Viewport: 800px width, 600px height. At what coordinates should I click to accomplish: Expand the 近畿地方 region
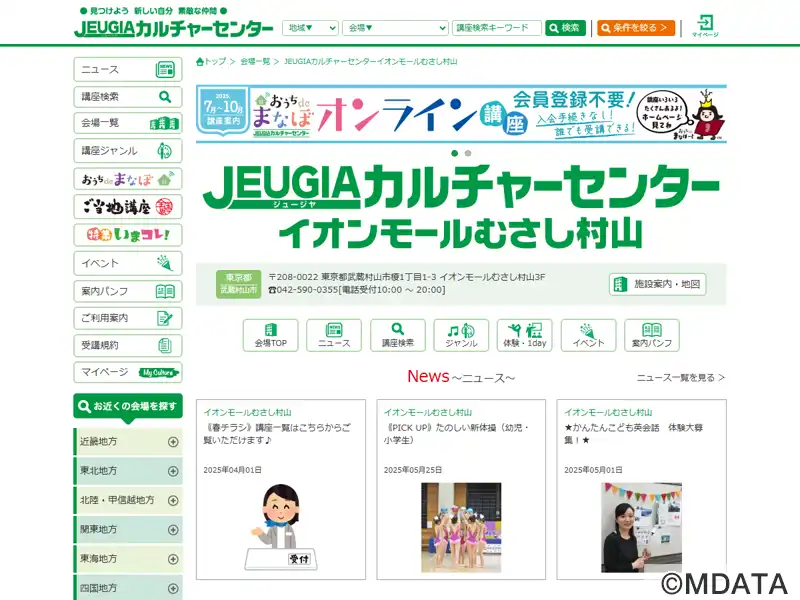[129, 442]
